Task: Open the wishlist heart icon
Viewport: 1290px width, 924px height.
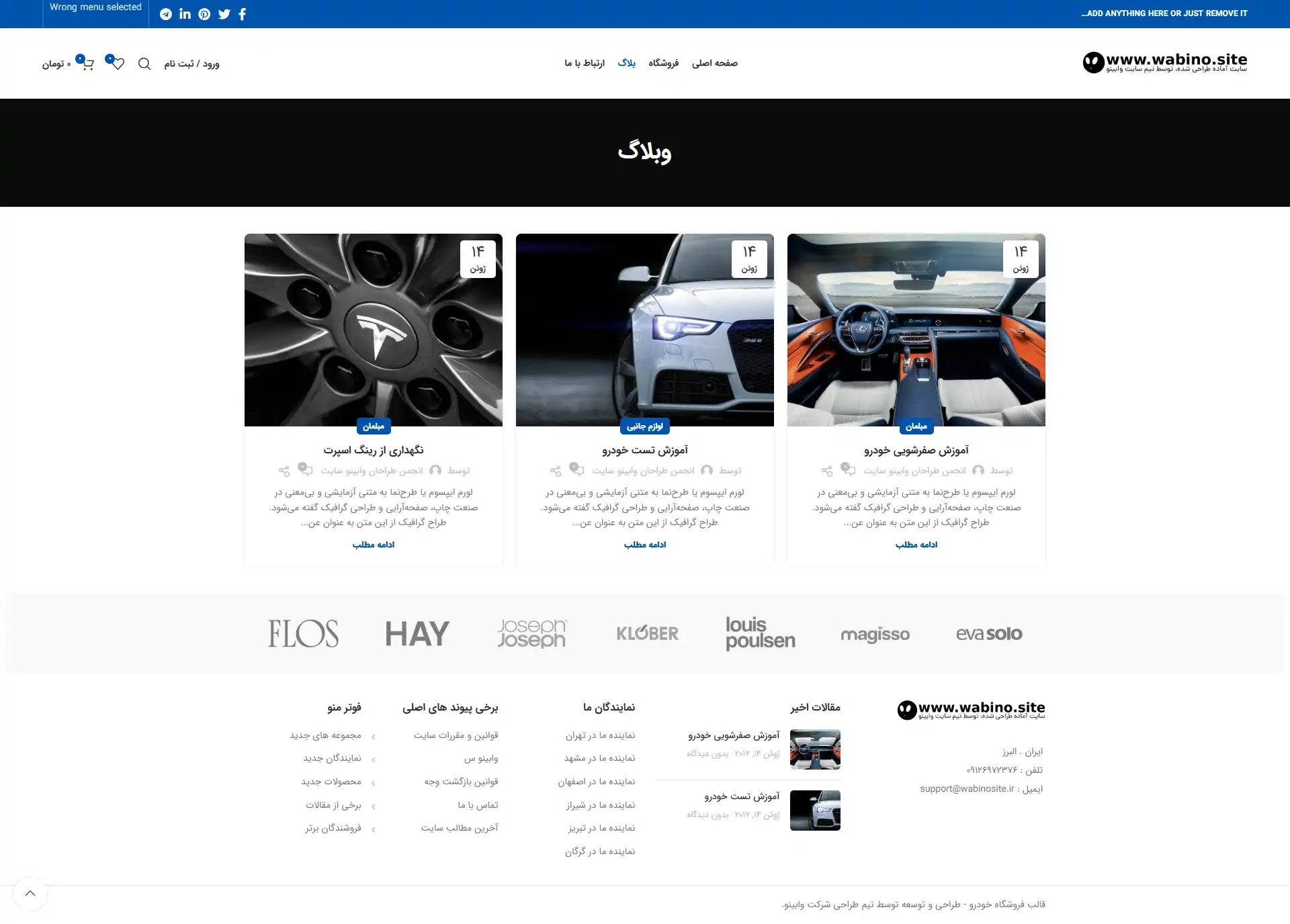Action: [116, 62]
